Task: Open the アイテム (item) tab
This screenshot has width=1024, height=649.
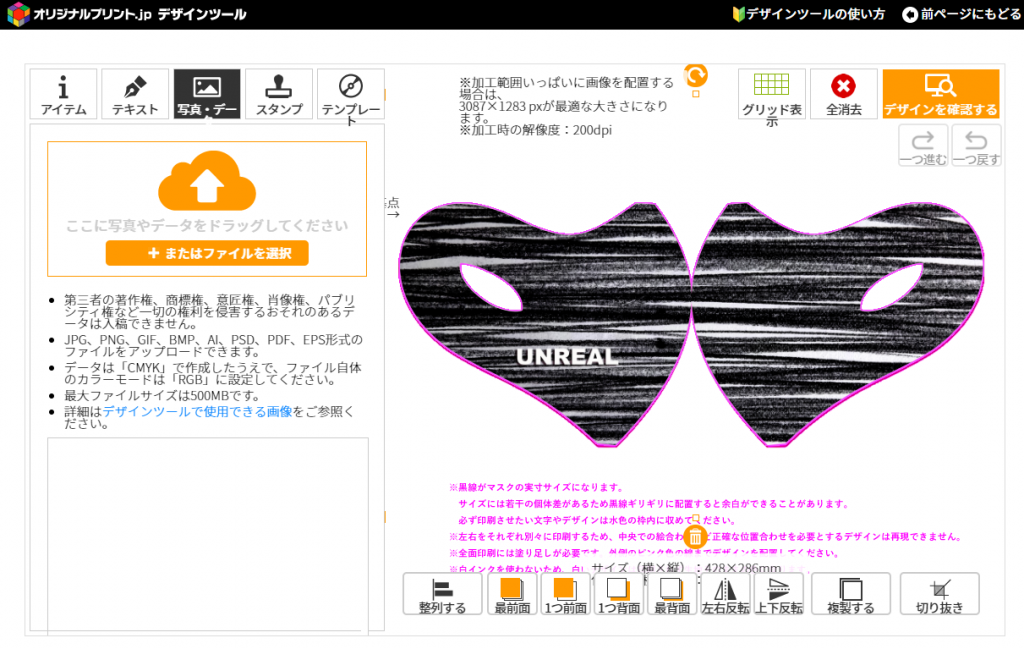Action: [x=63, y=94]
